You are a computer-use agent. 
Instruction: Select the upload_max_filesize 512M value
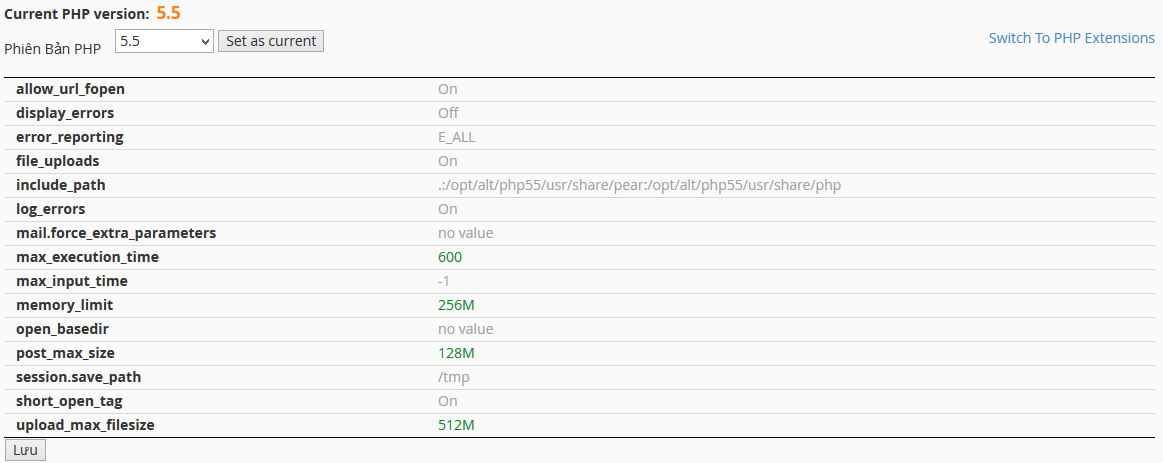(x=455, y=425)
